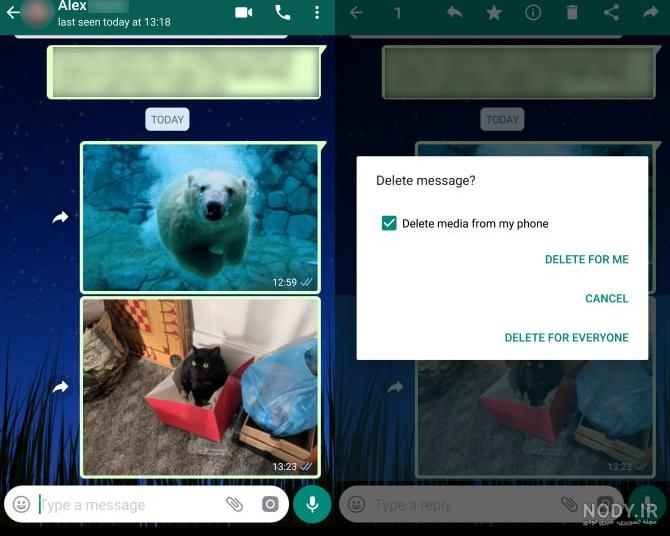The image size is (670, 536).
Task: Open the polar bear photo
Action: click(200, 218)
